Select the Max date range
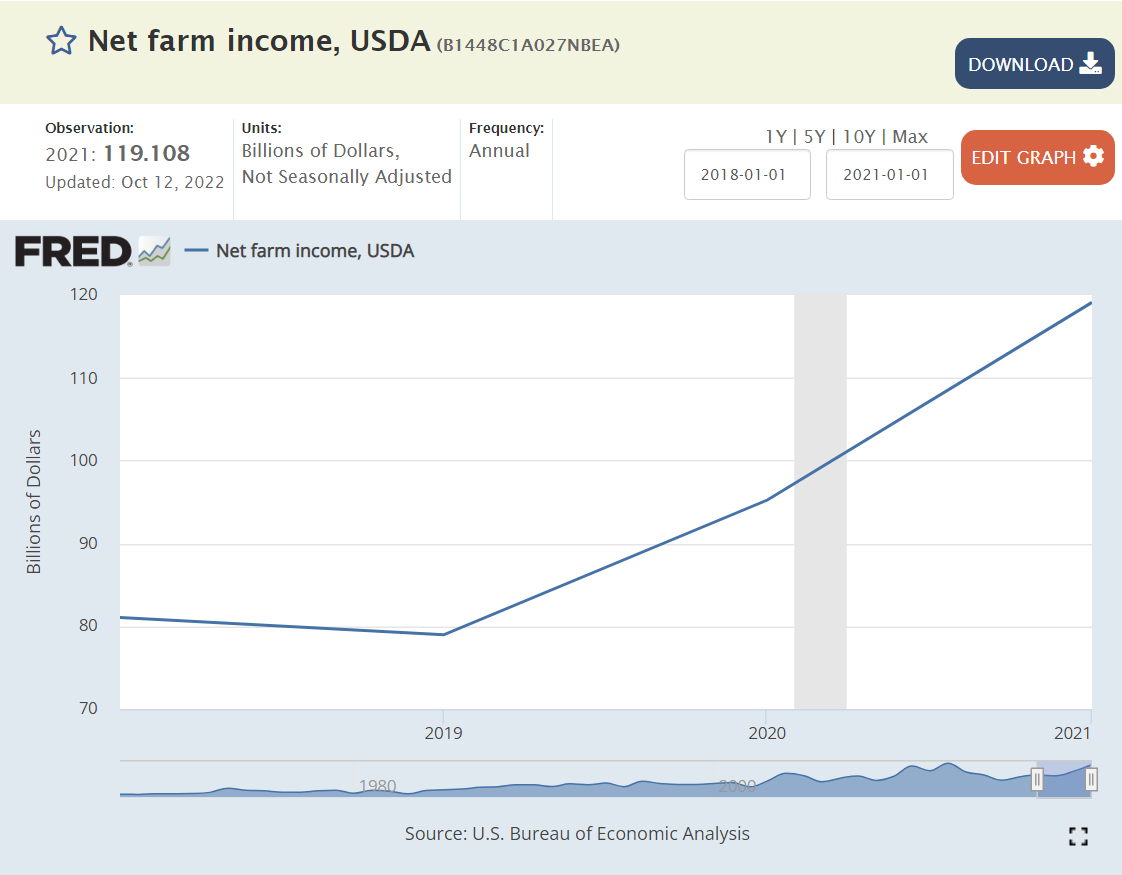The image size is (1122, 875). pos(910,137)
